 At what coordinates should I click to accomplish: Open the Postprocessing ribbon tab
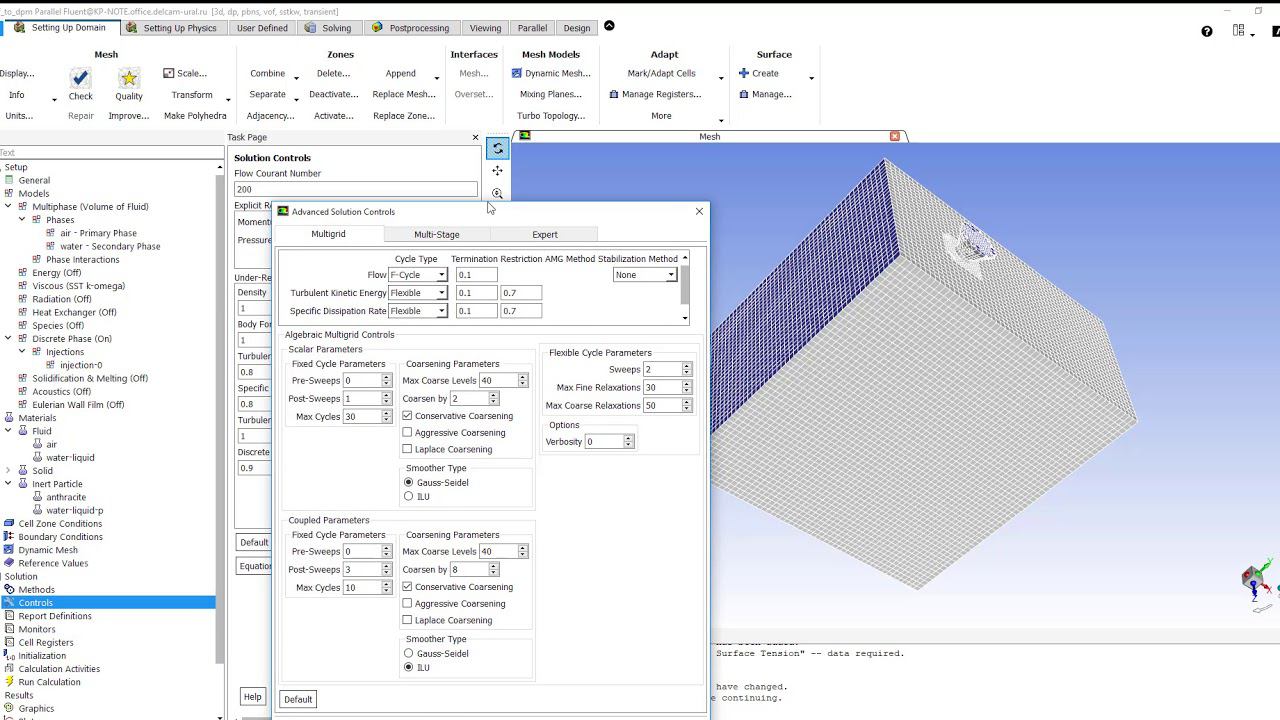click(410, 28)
